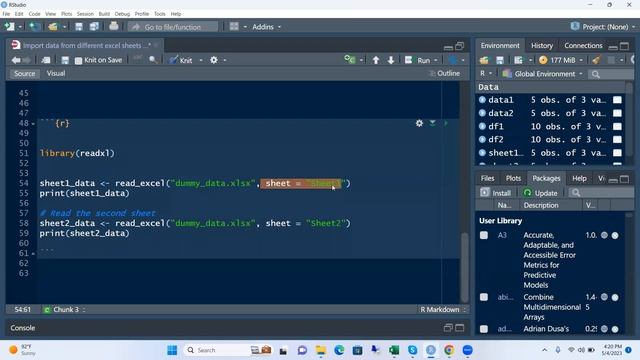Click the Show in new window icon
Image resolution: width=640 pixels, height=360 pixels.
click(x=46, y=60)
